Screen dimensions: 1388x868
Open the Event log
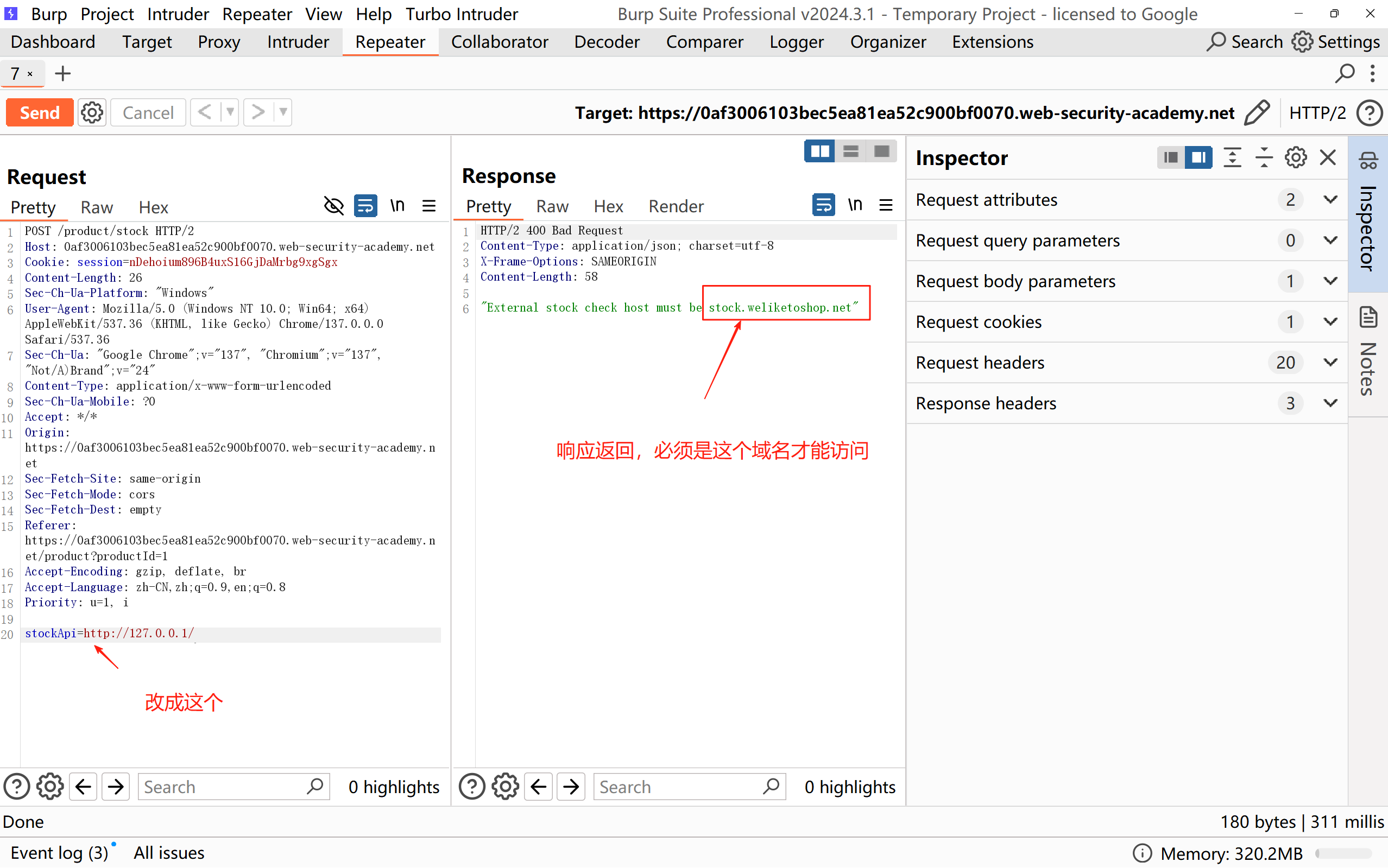coord(59,852)
